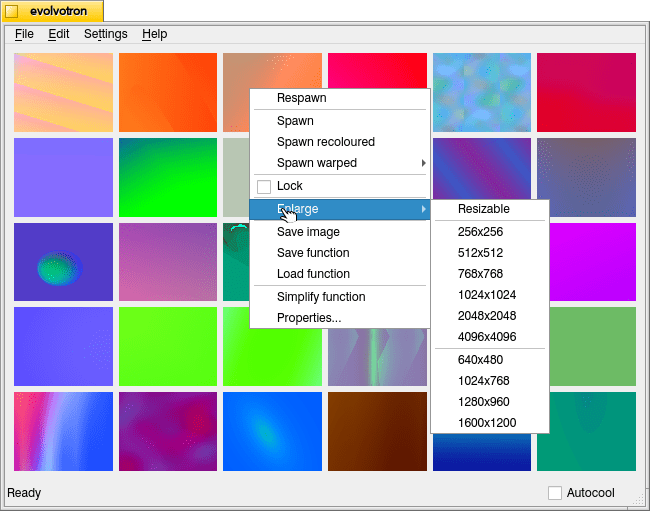Image resolution: width=650 pixels, height=511 pixels.
Task: Select the medium green thumbnail at the right of the fourth row
Action: [x=593, y=346]
